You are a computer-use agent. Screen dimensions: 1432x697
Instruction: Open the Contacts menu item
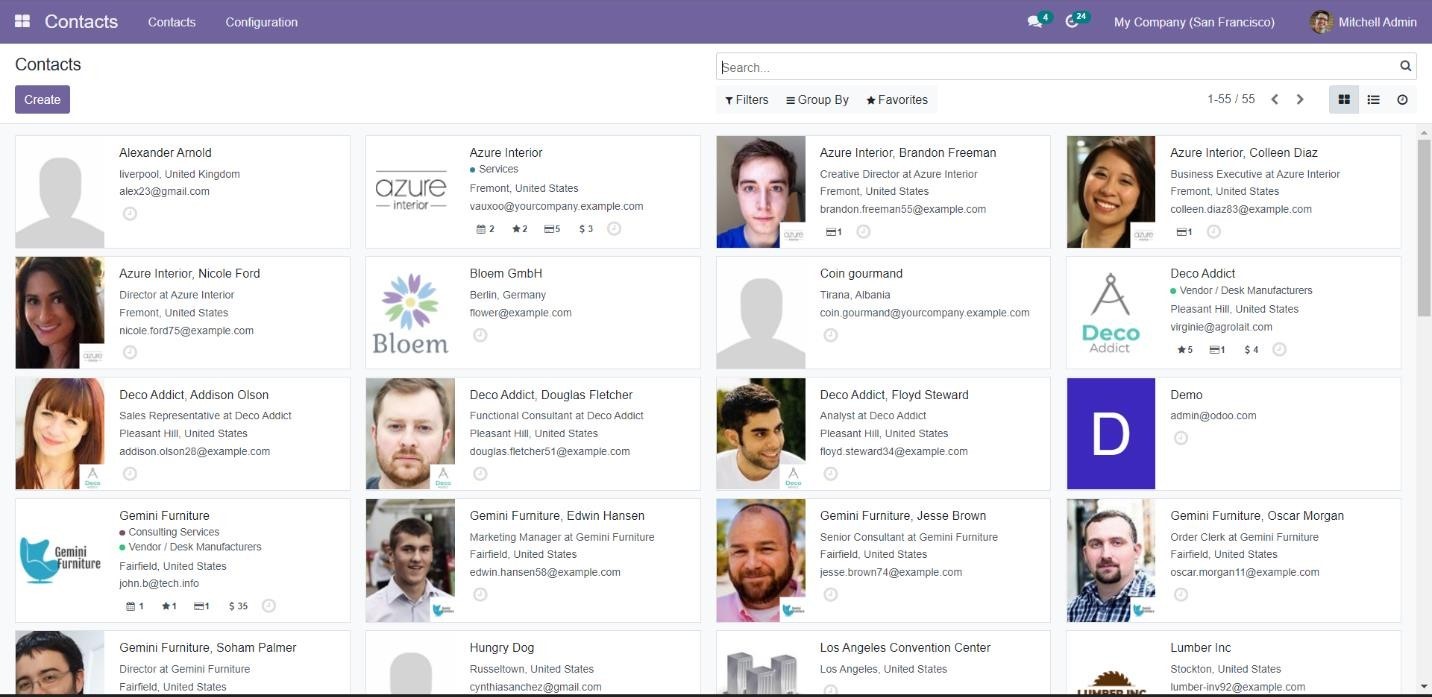(172, 22)
